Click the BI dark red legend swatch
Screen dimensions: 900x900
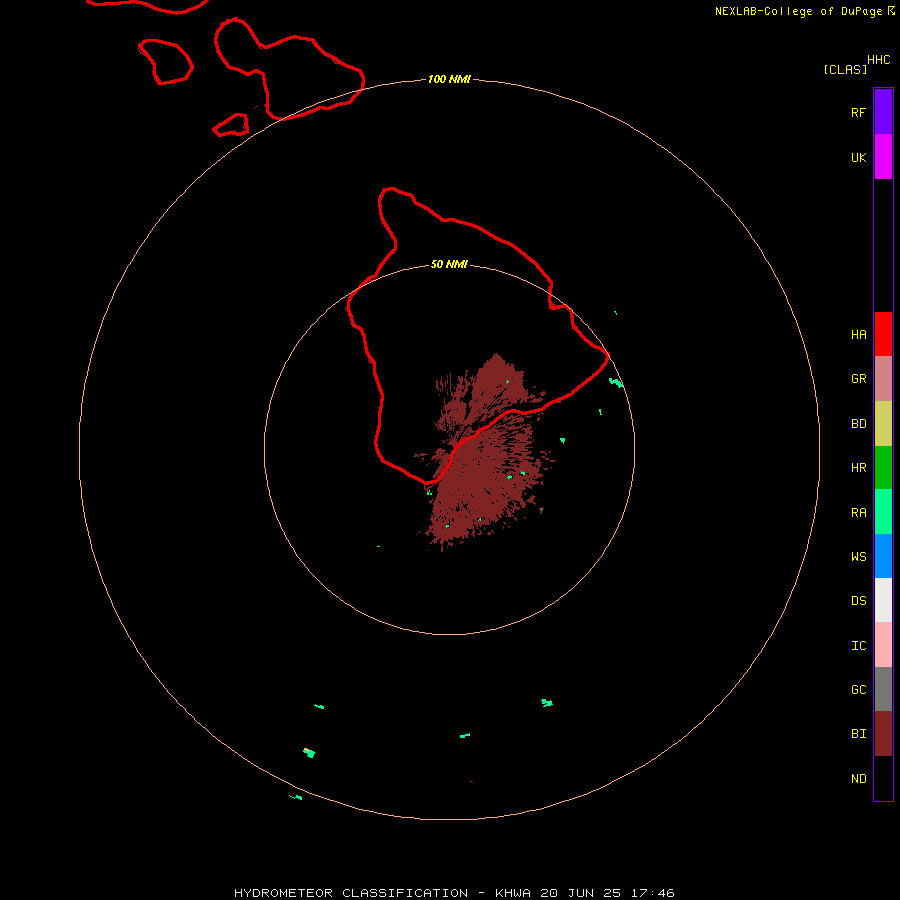coord(883,734)
